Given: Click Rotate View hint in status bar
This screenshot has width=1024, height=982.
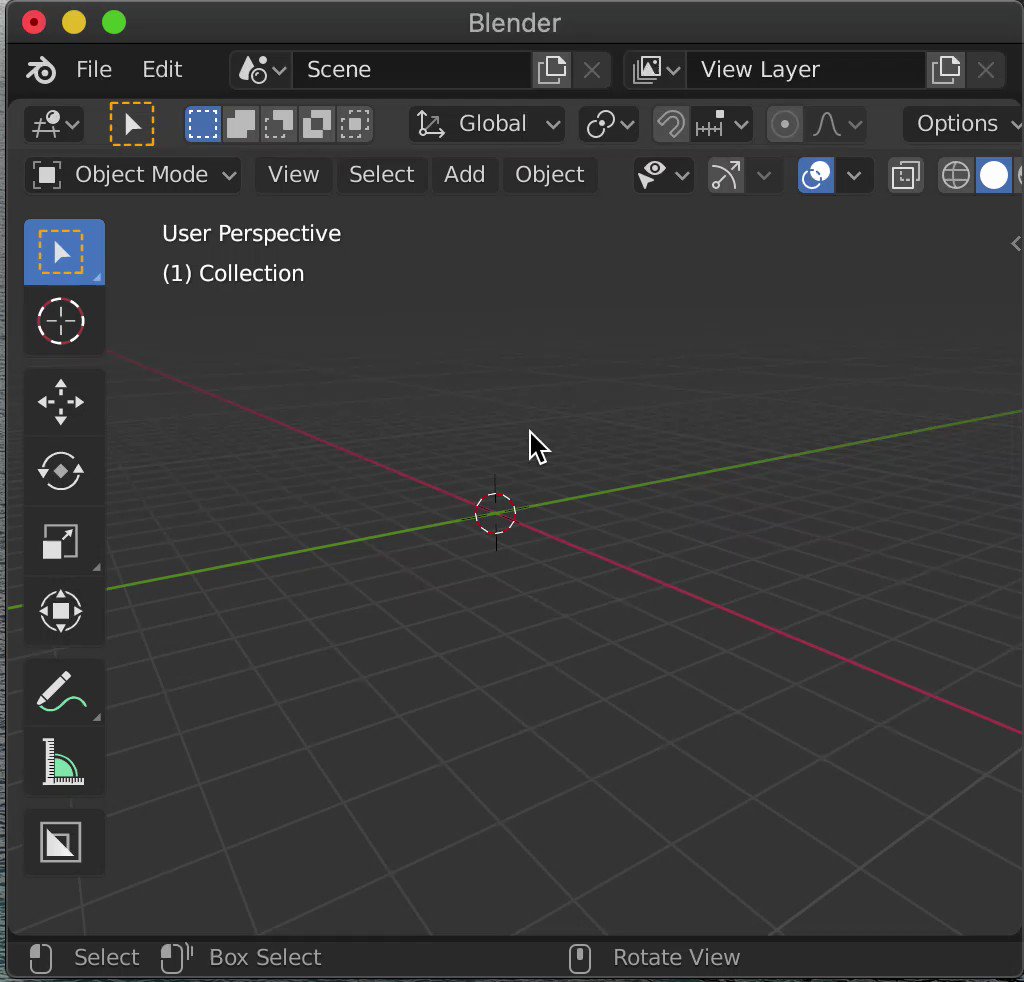Looking at the screenshot, I should (x=676, y=957).
